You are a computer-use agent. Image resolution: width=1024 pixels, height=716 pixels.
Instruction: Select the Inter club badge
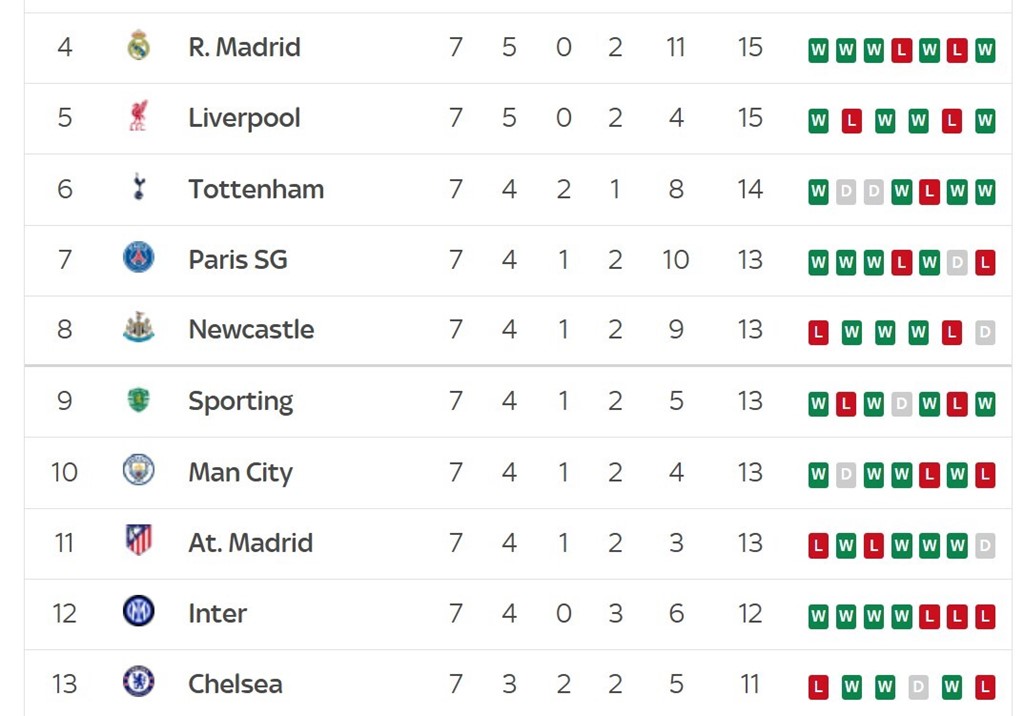(138, 611)
